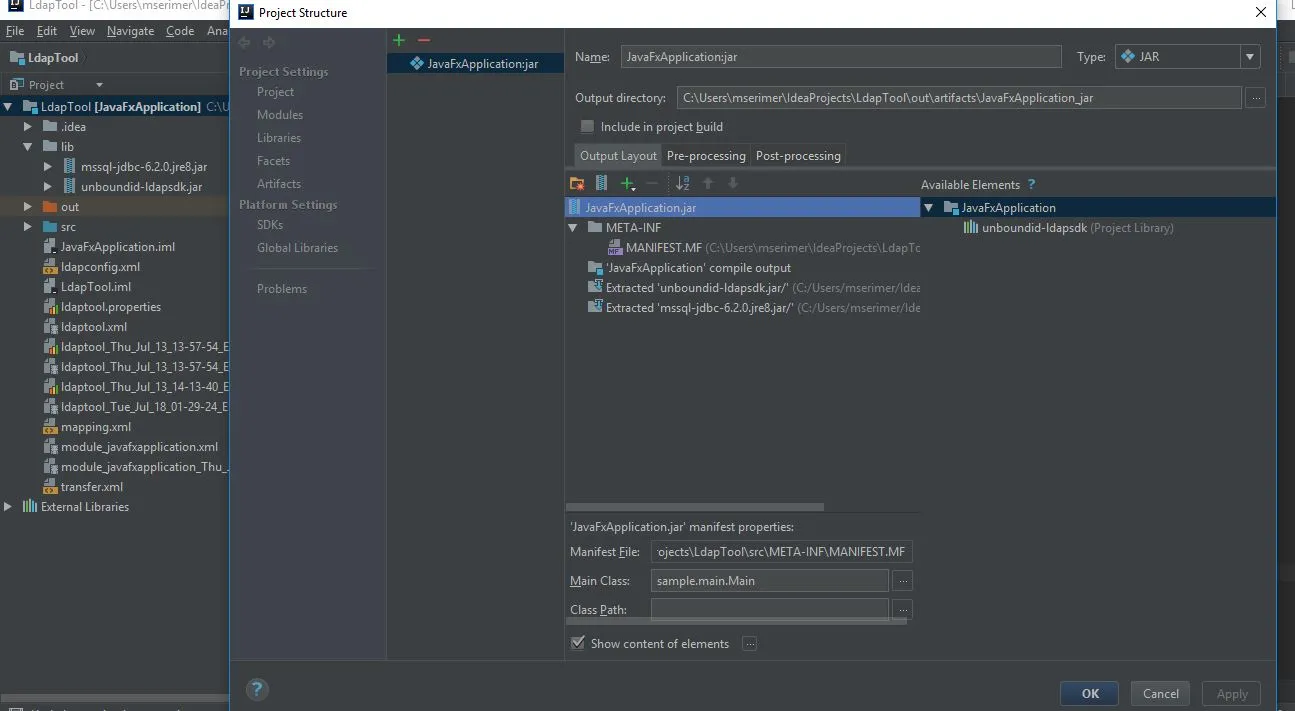
Task: Select SDKs under Platform Settings
Action: click(270, 225)
